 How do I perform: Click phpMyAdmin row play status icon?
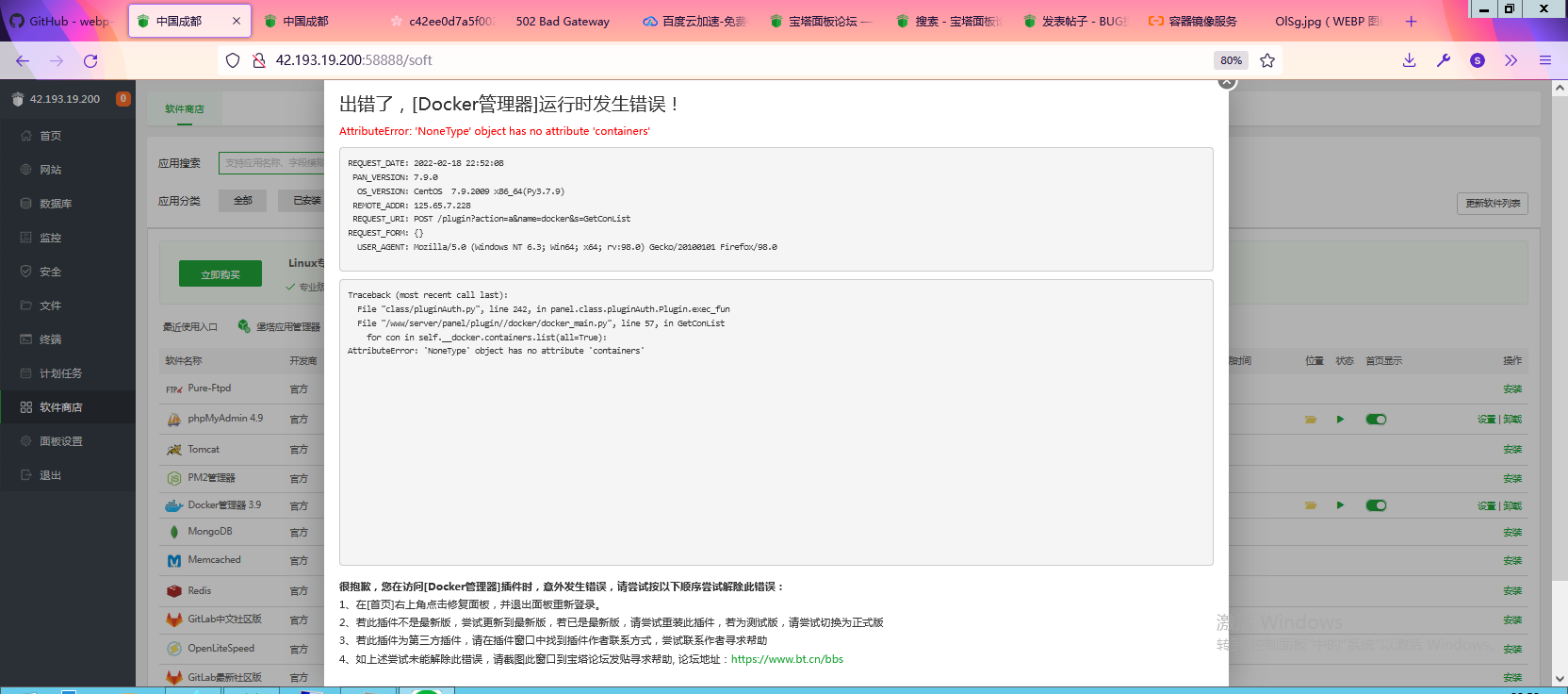[x=1340, y=420]
